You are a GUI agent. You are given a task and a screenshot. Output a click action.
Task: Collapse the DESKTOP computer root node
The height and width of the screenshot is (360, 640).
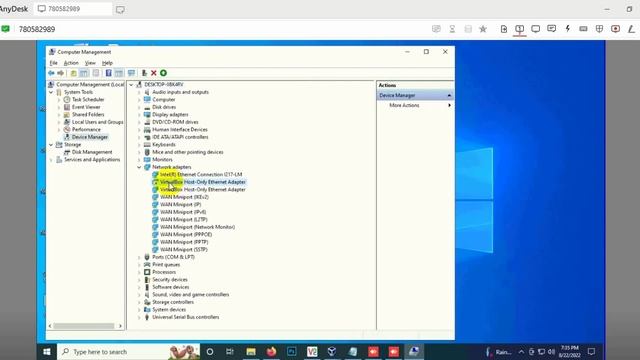pos(131,84)
